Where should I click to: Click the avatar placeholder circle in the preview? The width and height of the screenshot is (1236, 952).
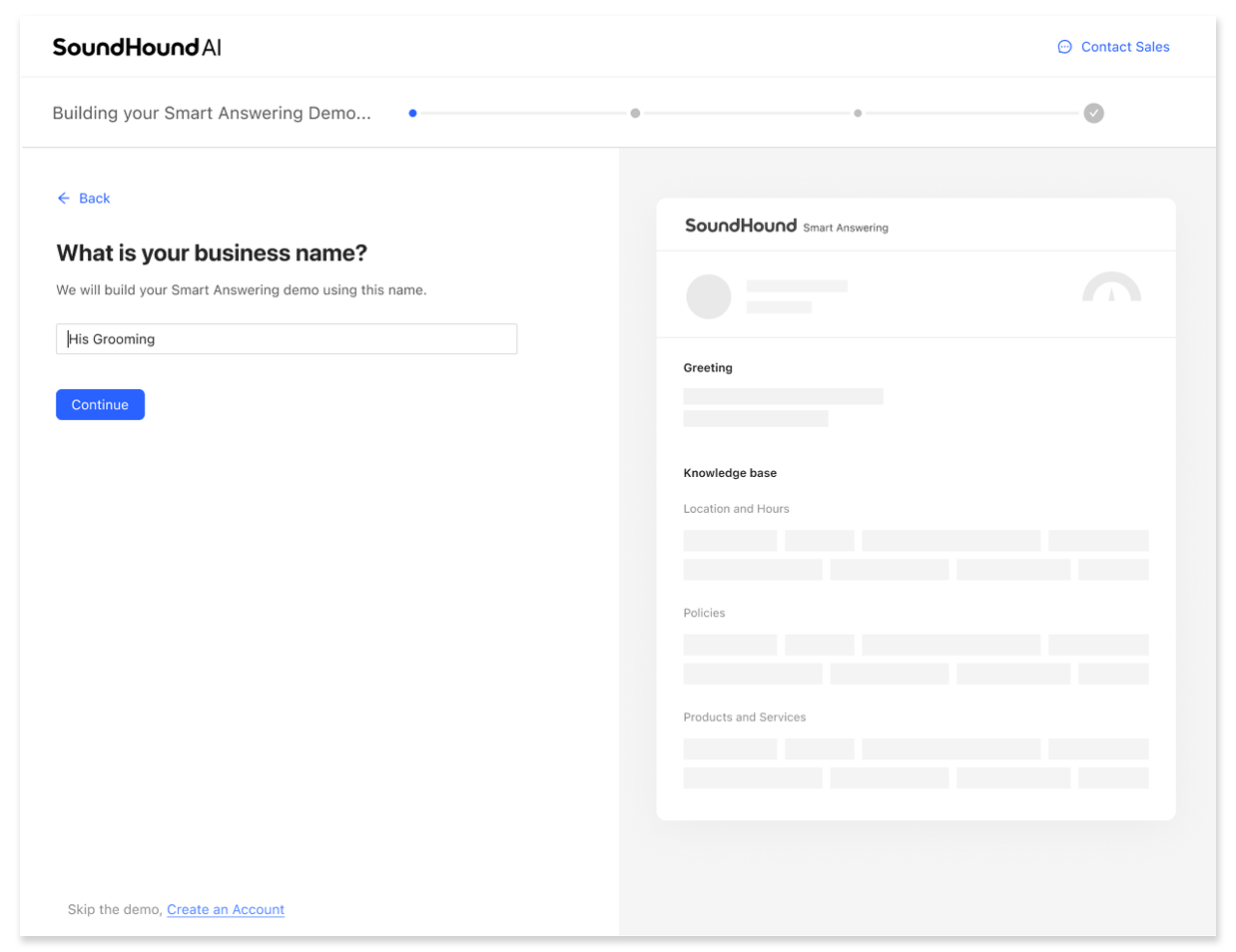pos(708,296)
